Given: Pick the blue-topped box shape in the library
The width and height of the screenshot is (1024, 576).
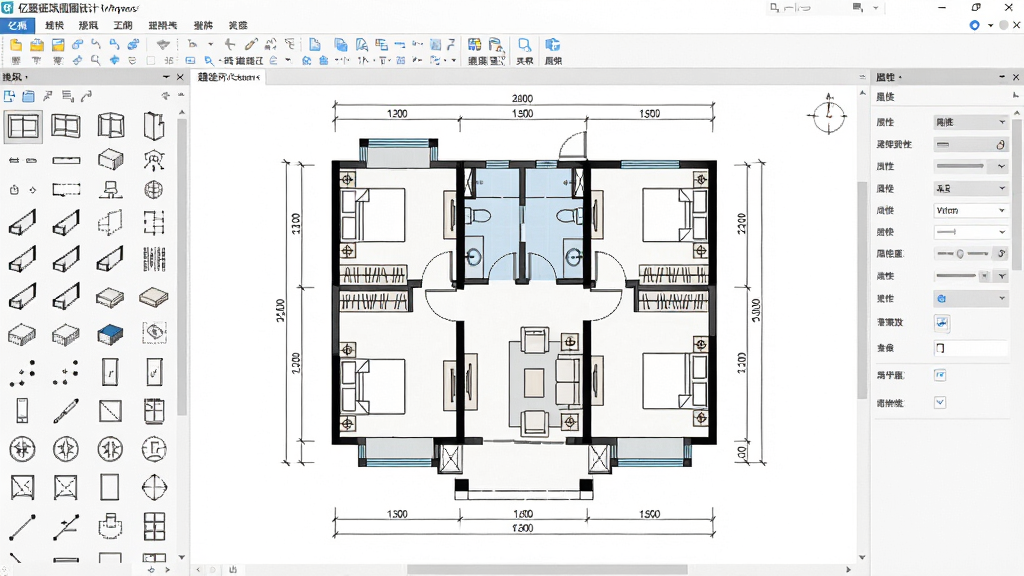Looking at the screenshot, I should 110,336.
